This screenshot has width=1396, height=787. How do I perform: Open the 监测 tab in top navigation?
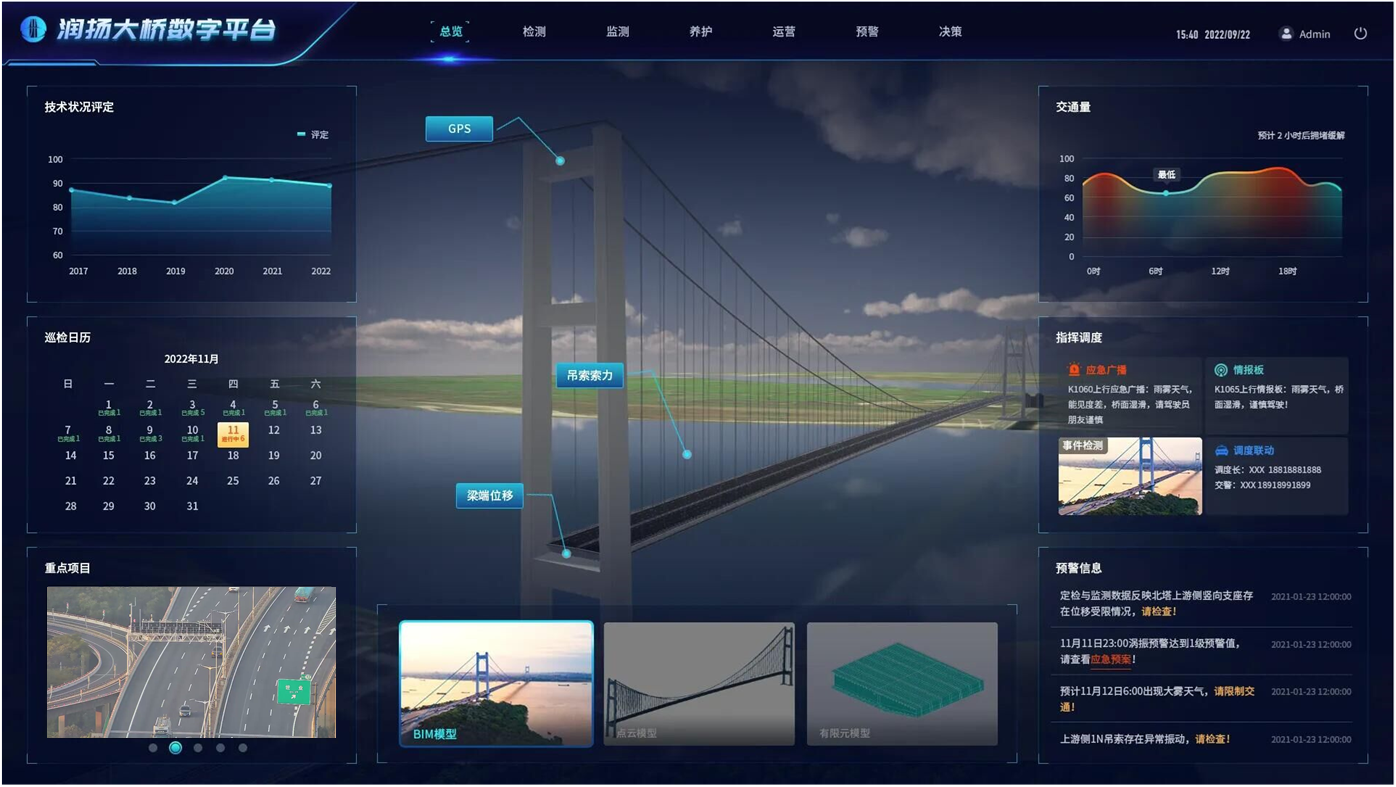click(x=617, y=32)
